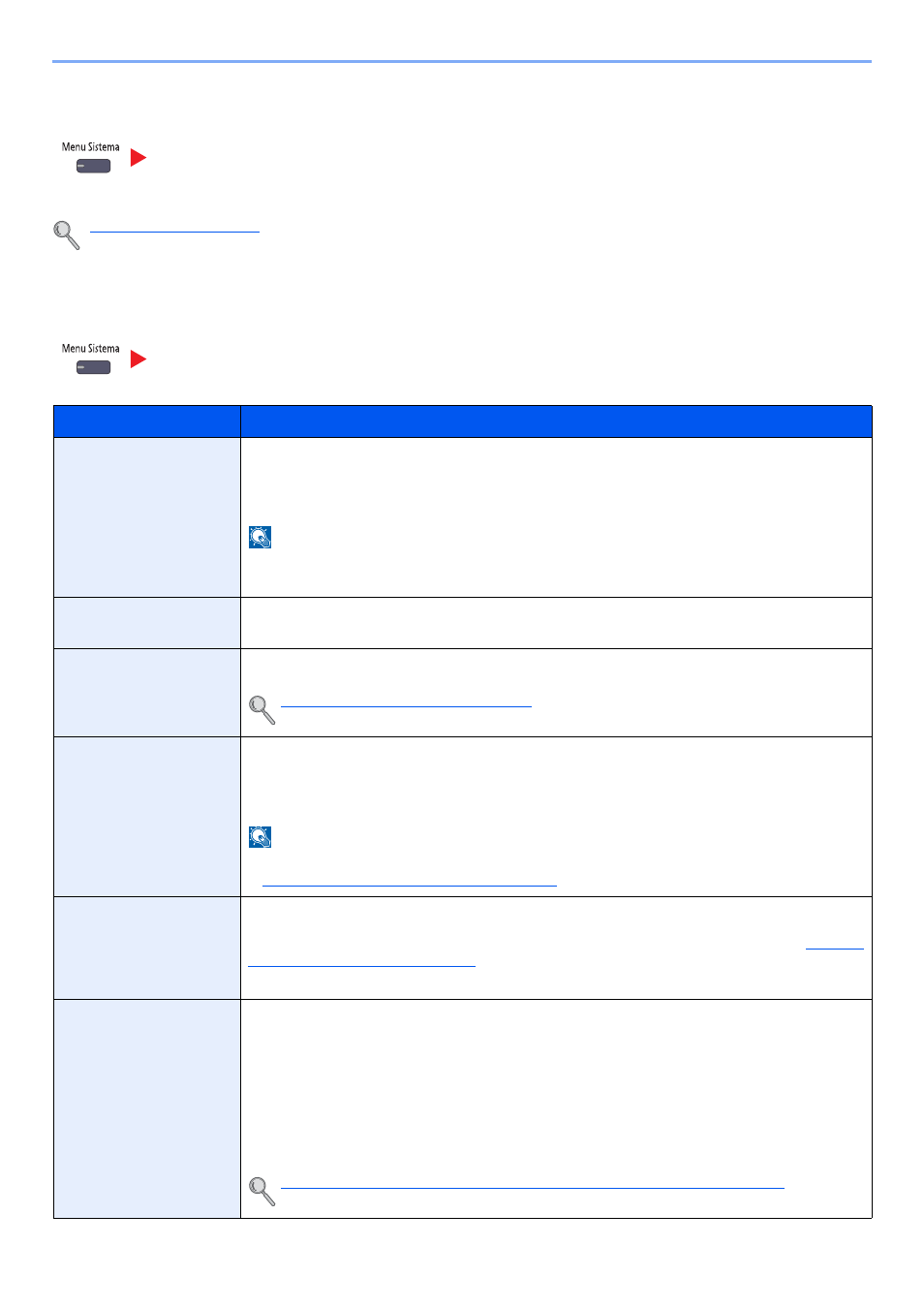Click the magnifier icon in the last table row
Screen dimensions: 924x1308
[x=262, y=1191]
